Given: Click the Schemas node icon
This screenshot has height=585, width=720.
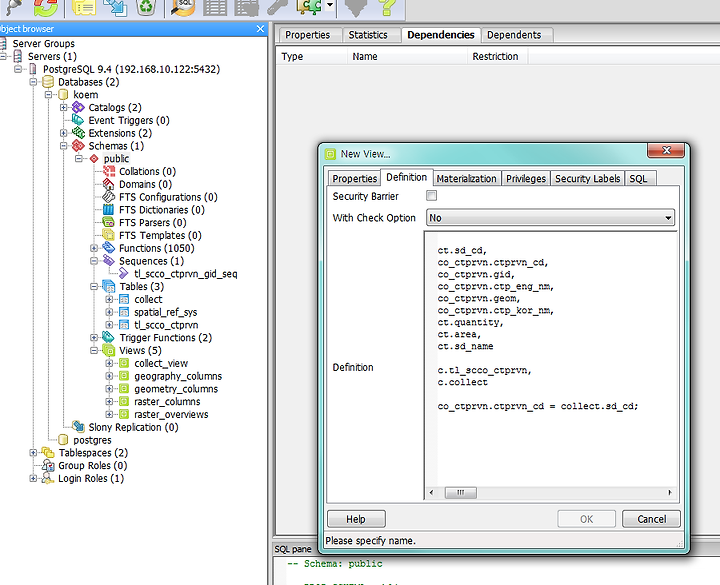Looking at the screenshot, I should 78,146.
